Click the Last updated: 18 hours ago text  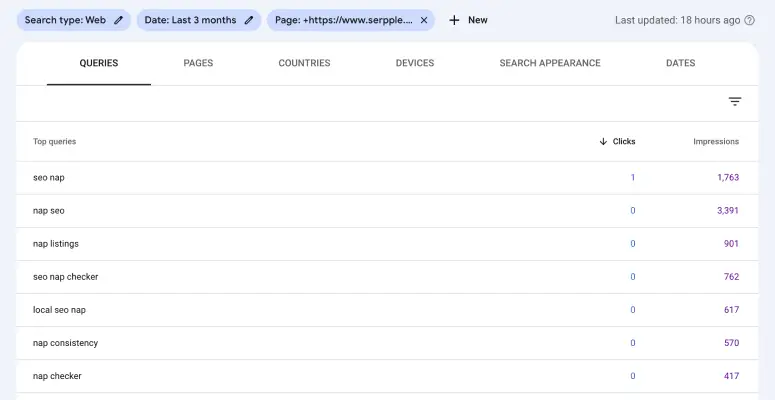[x=678, y=20]
